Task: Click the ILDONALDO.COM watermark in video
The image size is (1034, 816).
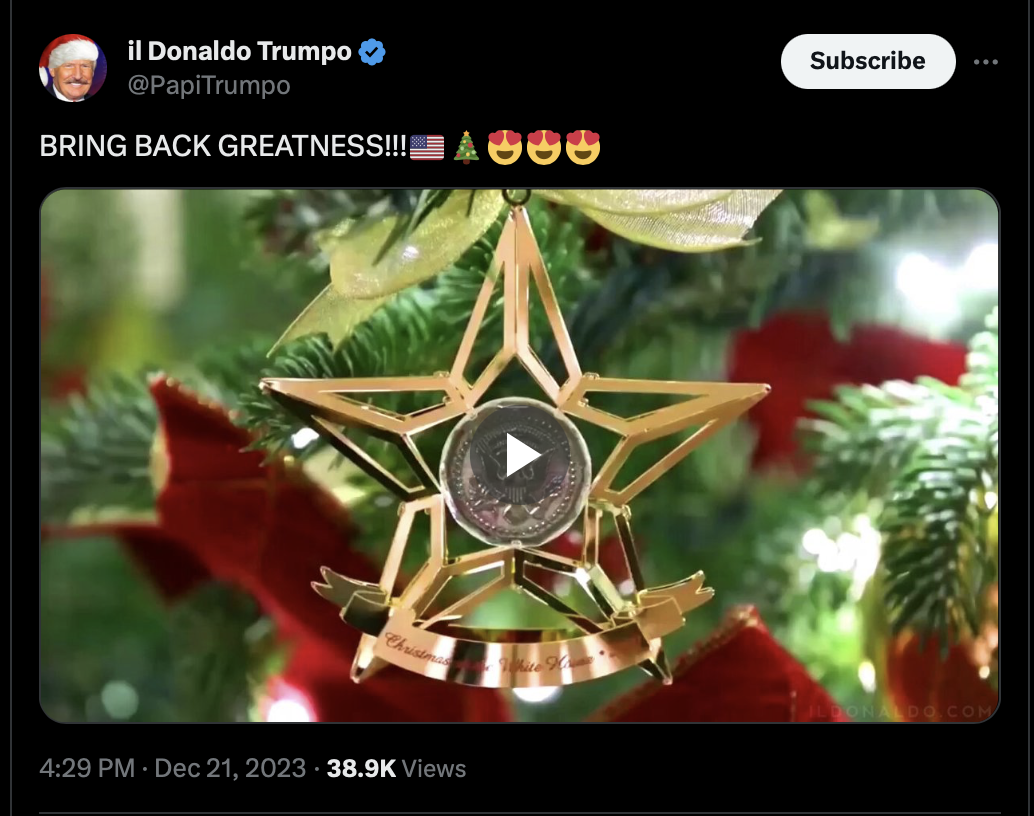Action: coord(900,711)
